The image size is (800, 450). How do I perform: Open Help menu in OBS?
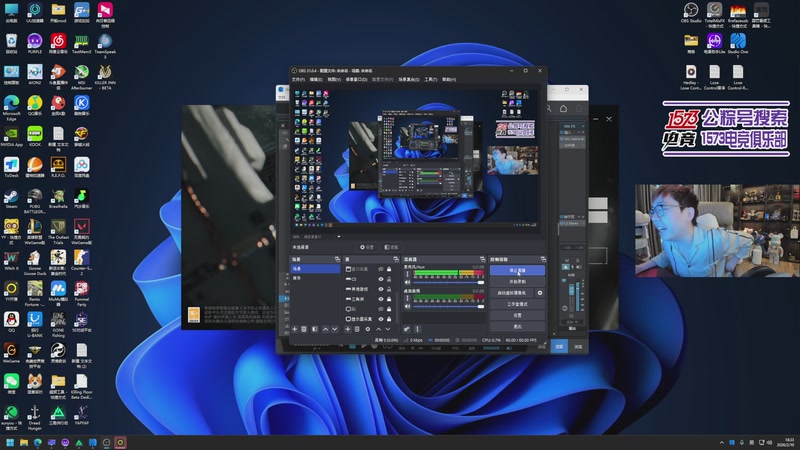(448, 80)
